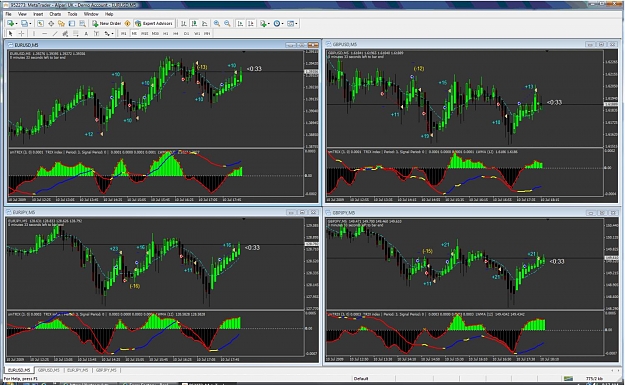Select H1 timeframe

(x=165, y=33)
